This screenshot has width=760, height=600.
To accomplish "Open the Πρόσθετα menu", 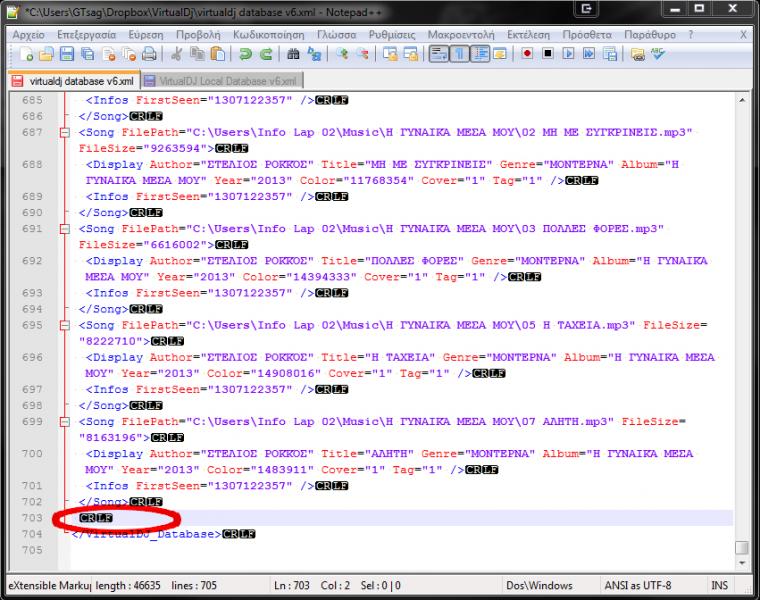I will [587, 35].
